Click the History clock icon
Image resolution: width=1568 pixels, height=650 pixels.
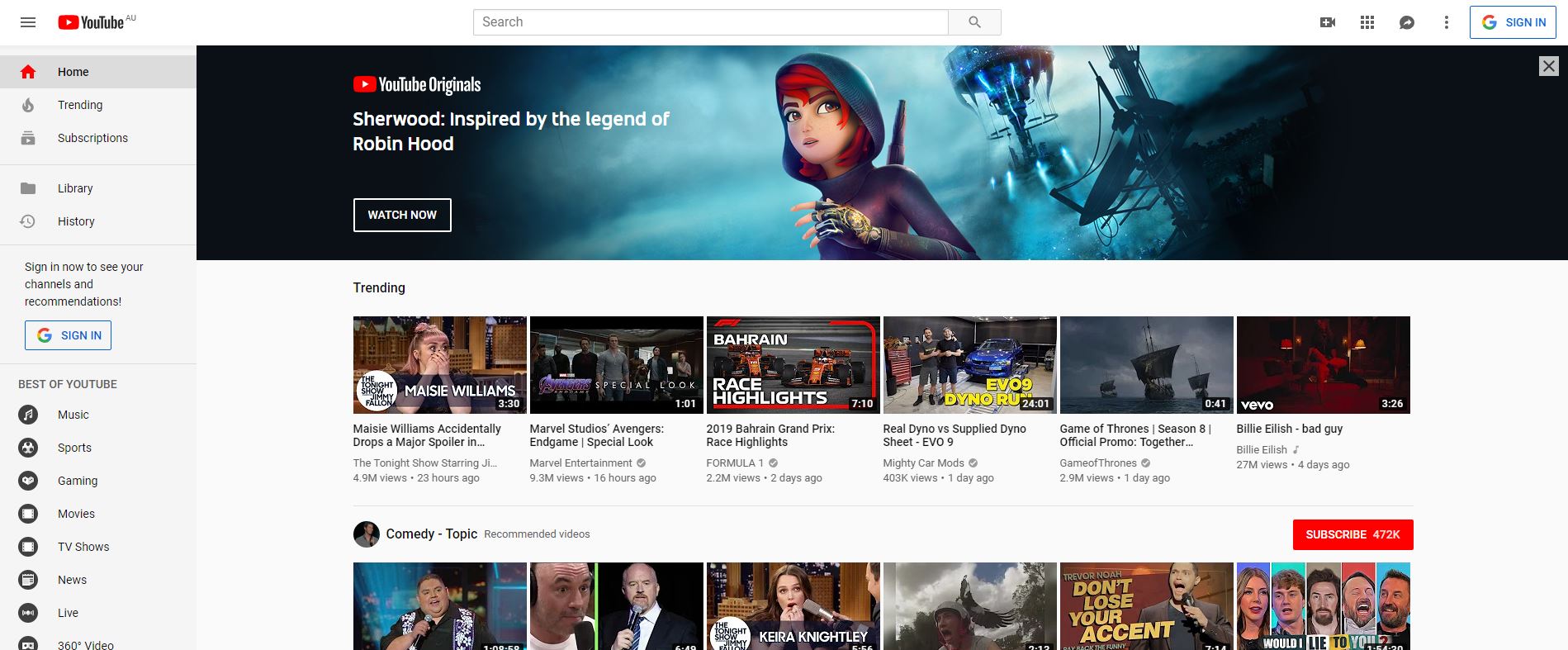click(x=28, y=221)
